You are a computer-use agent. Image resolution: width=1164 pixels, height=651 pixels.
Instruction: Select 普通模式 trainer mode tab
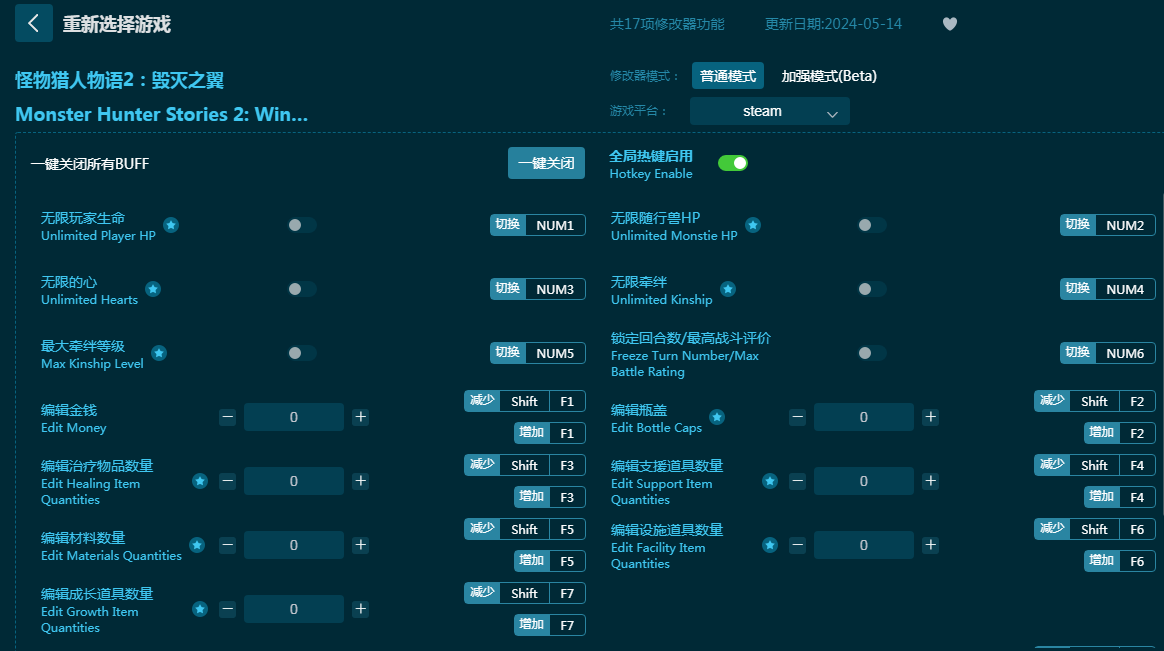point(728,76)
